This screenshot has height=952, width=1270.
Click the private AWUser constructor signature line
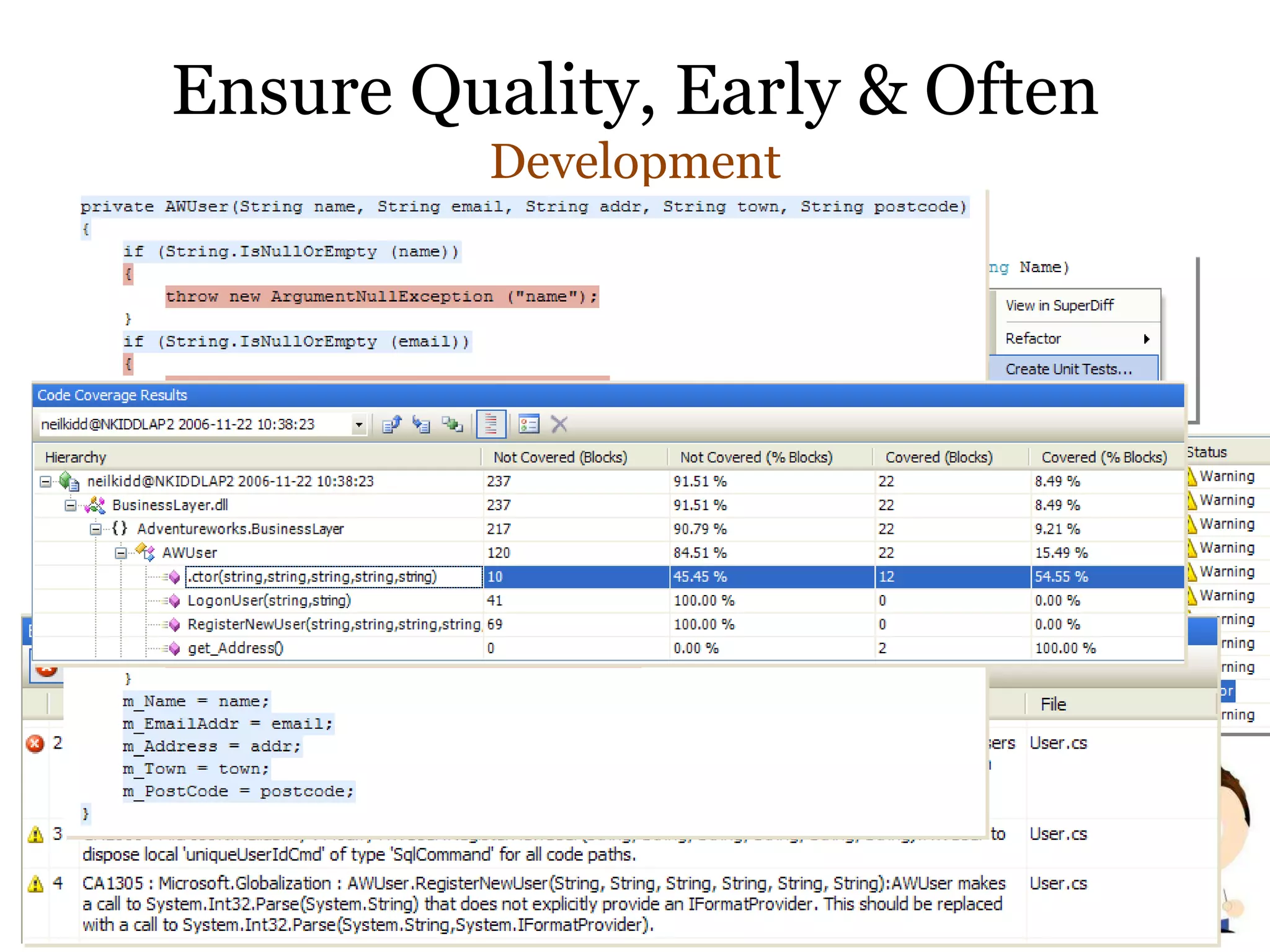pyautogui.click(x=524, y=207)
